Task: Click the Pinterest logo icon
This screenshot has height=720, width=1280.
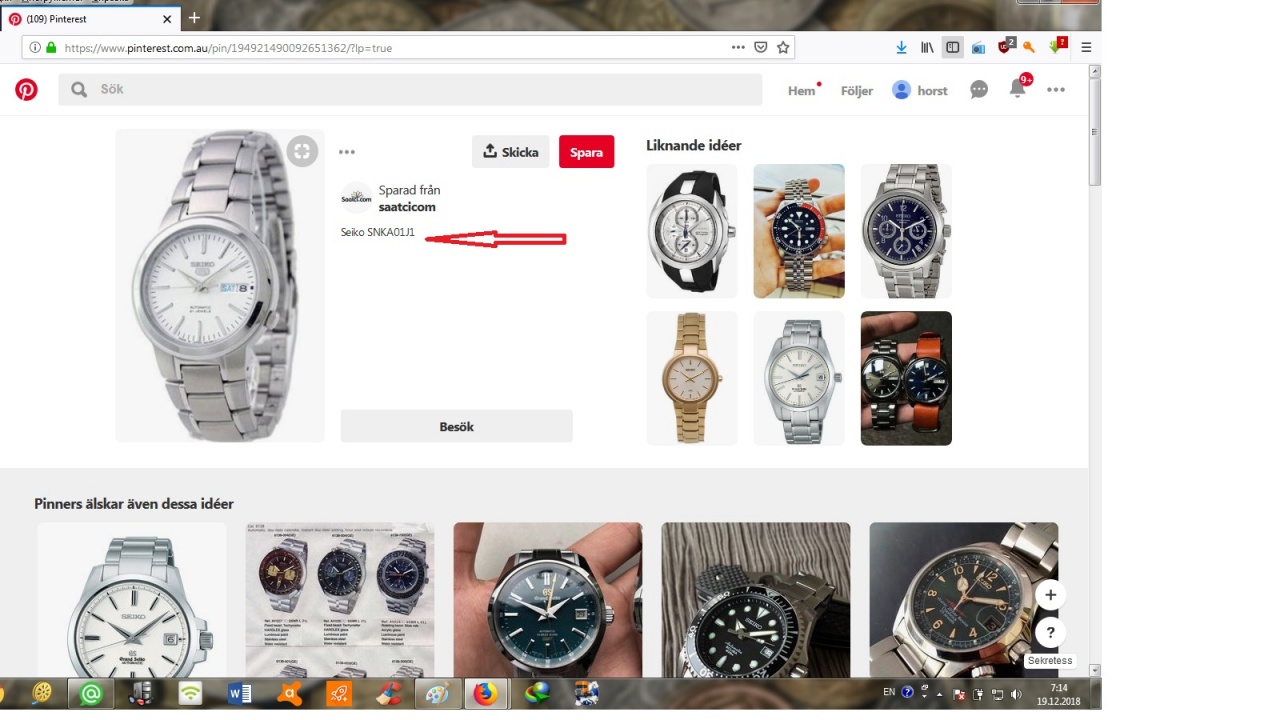Action: (x=26, y=90)
